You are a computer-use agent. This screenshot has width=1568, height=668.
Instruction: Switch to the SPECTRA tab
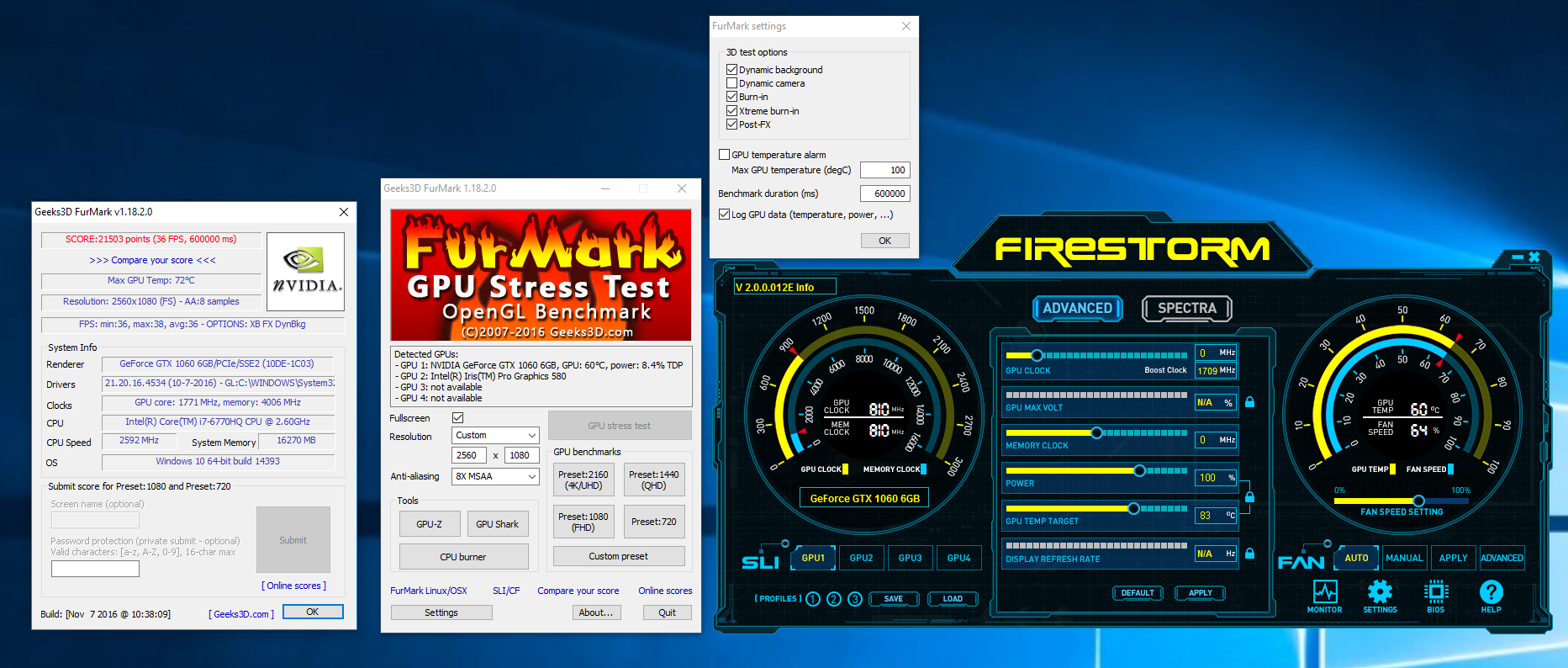(x=1187, y=309)
